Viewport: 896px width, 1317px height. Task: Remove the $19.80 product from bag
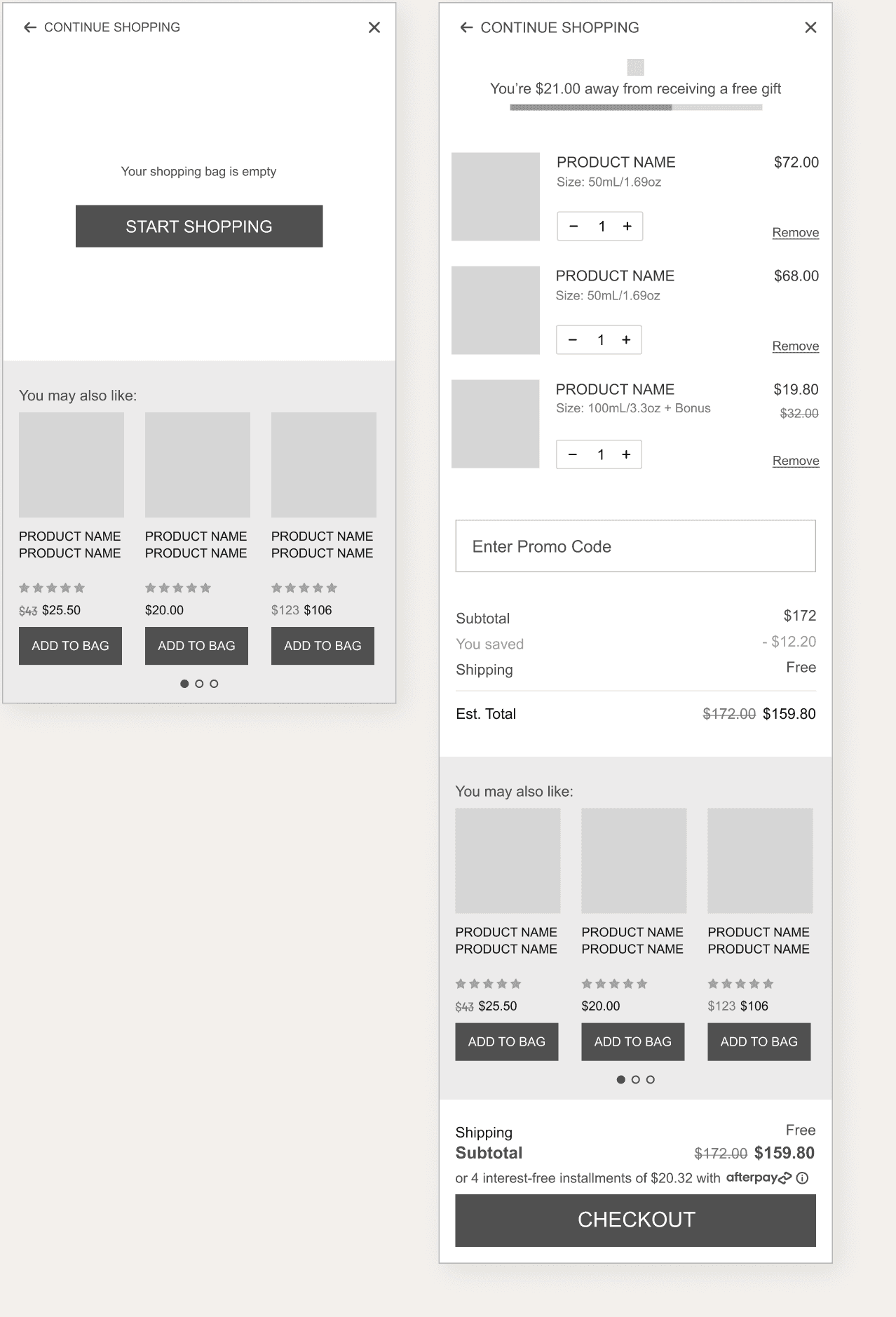(x=796, y=461)
